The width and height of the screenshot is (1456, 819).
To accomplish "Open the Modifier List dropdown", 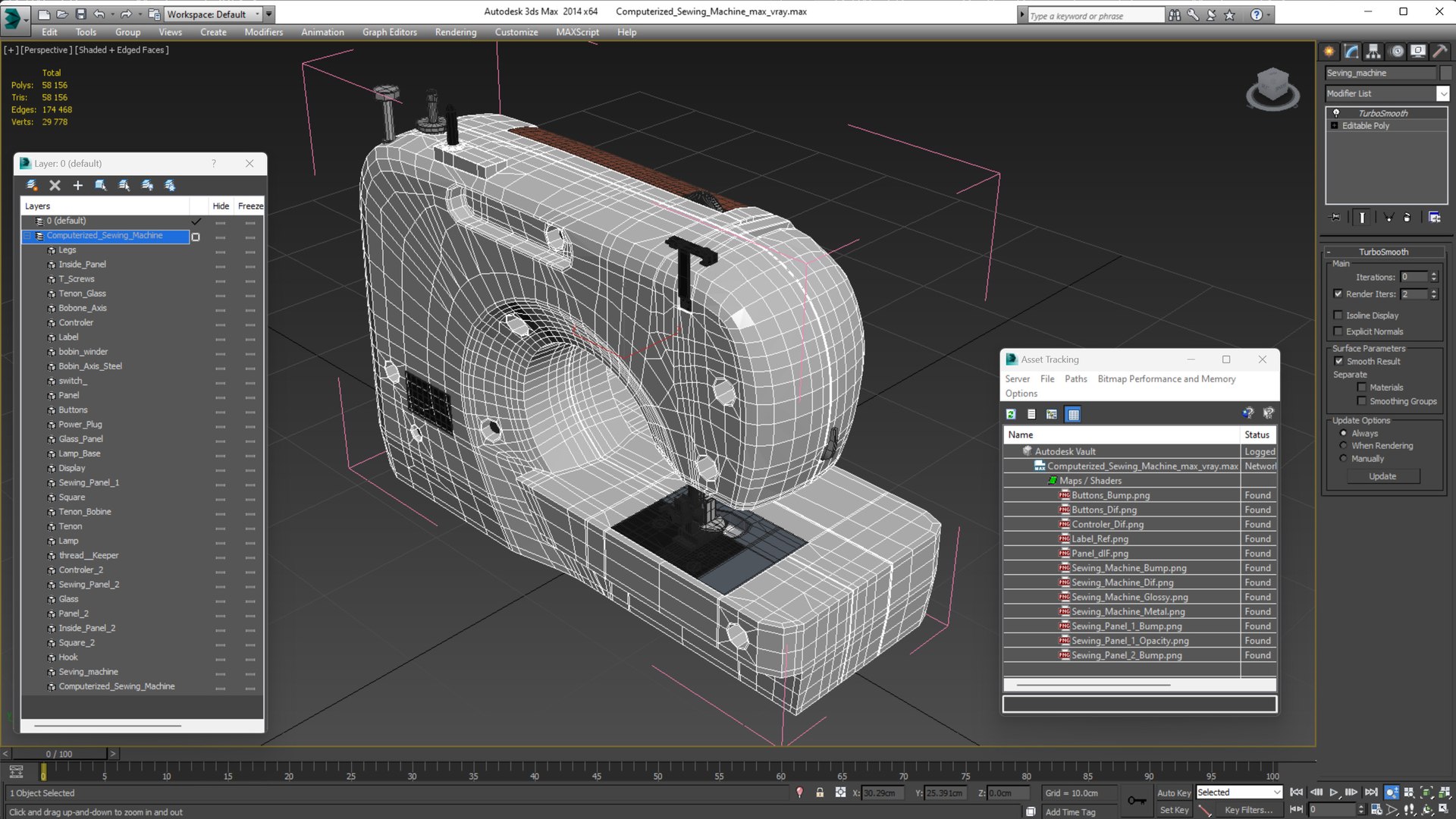I will click(x=1442, y=93).
